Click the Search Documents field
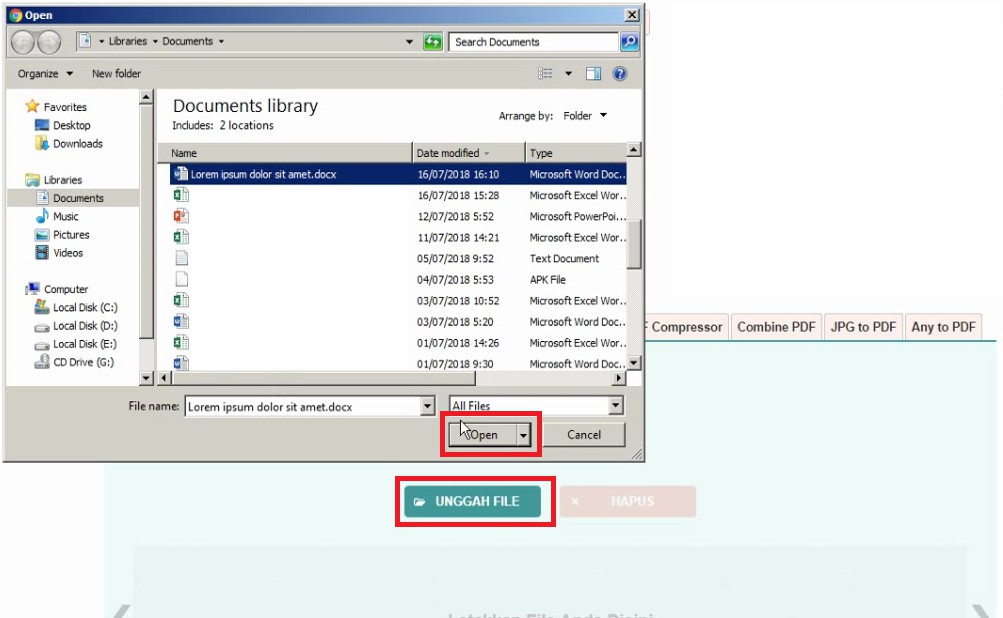Image resolution: width=1003 pixels, height=618 pixels. click(534, 42)
